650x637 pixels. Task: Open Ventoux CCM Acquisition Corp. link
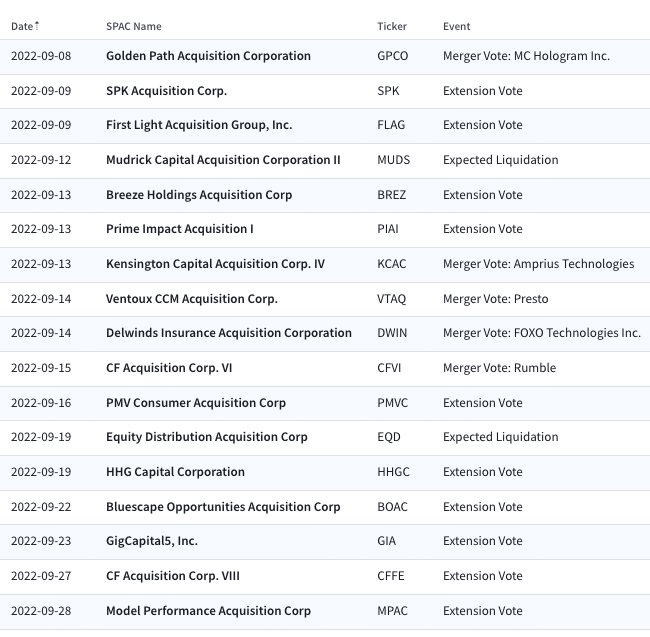pos(192,299)
